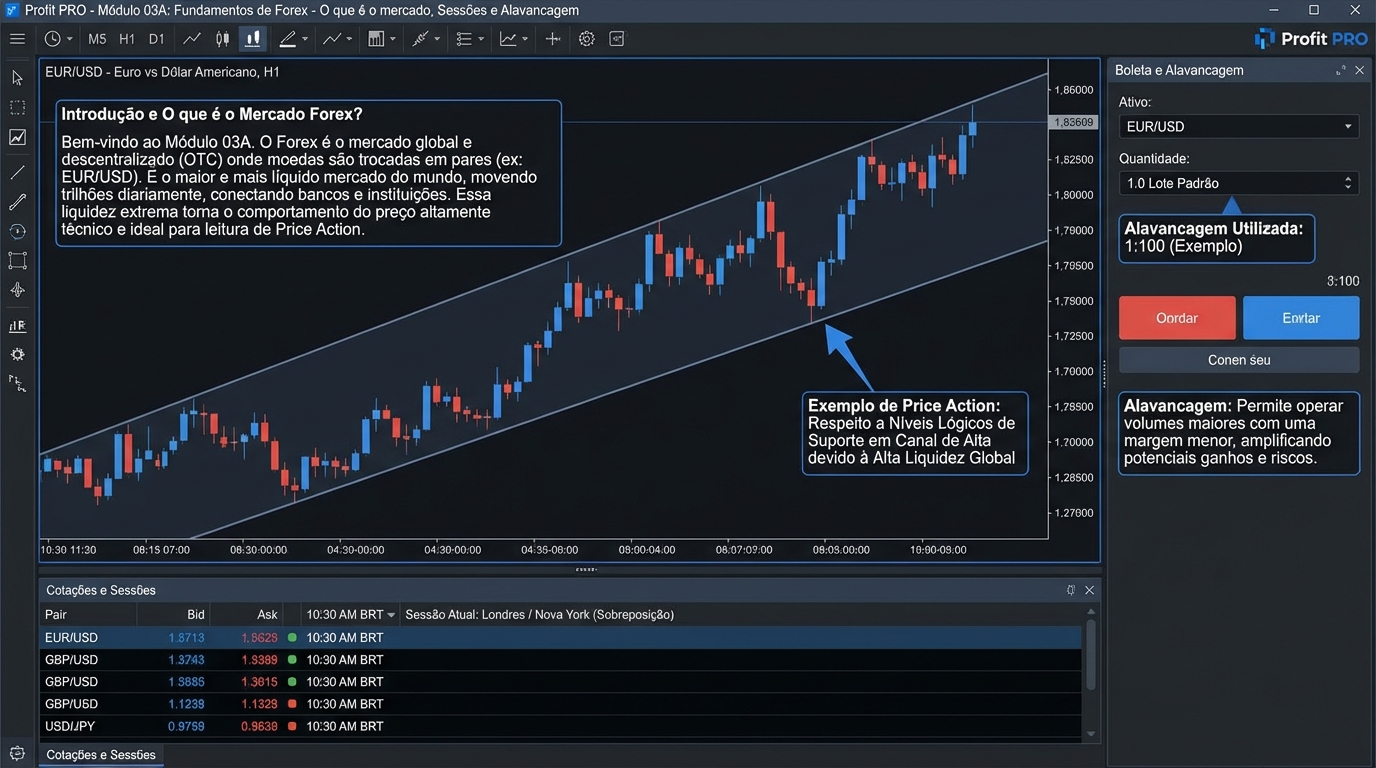Viewport: 1376px width, 768px height.
Task: Toggle the D1 timeframe
Action: 156,39
